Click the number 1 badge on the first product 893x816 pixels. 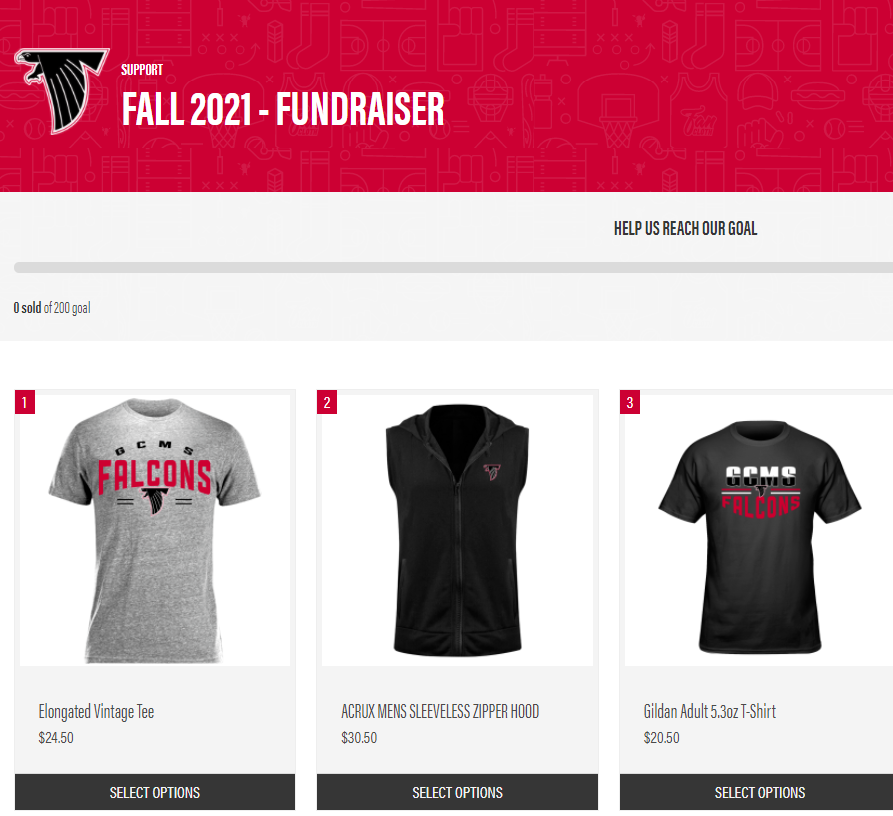[24, 402]
